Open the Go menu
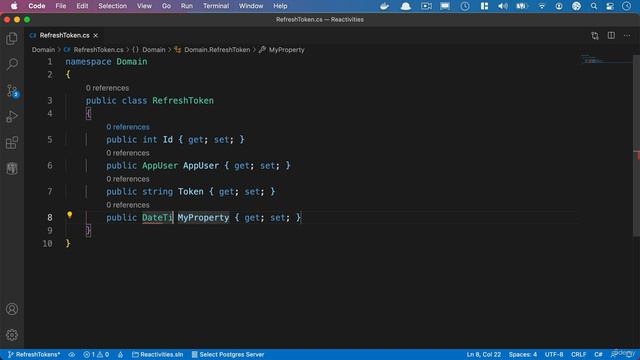This screenshot has height=360, width=640. [x=166, y=6]
